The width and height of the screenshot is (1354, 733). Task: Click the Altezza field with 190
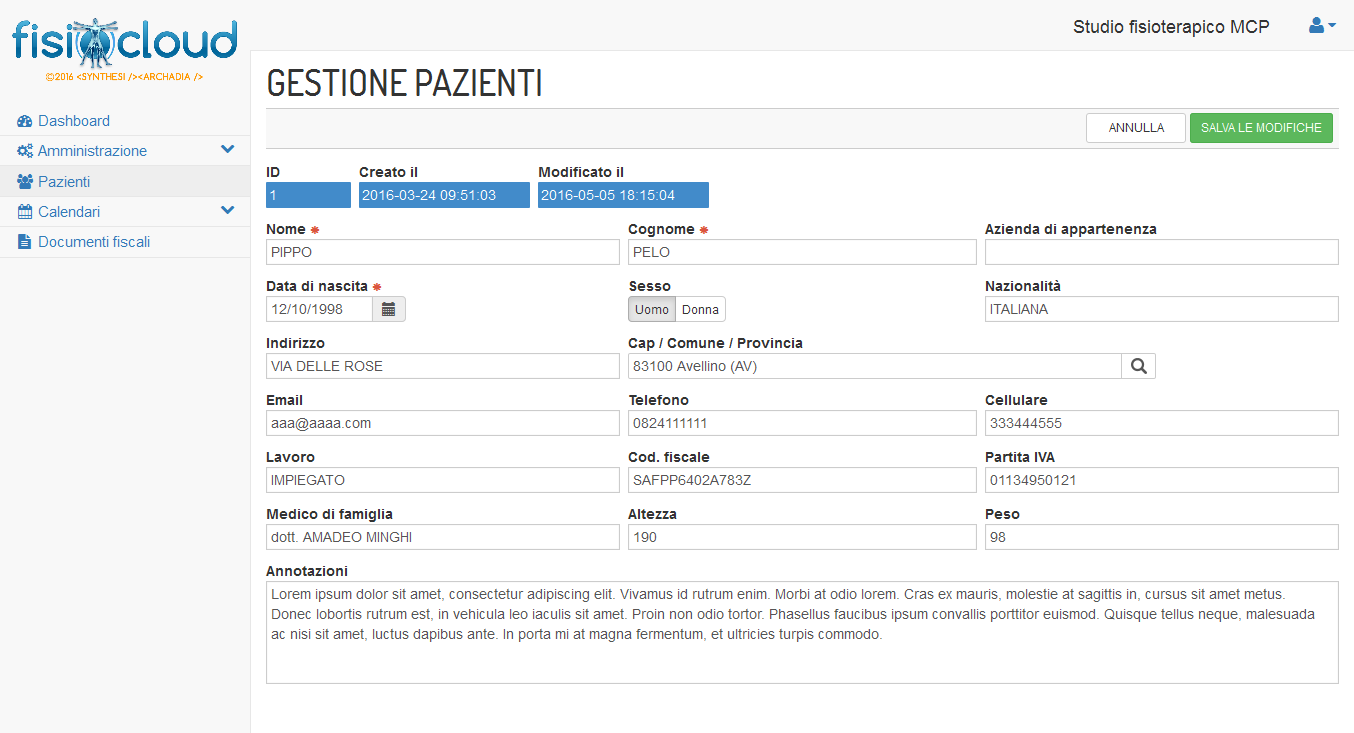pos(802,537)
